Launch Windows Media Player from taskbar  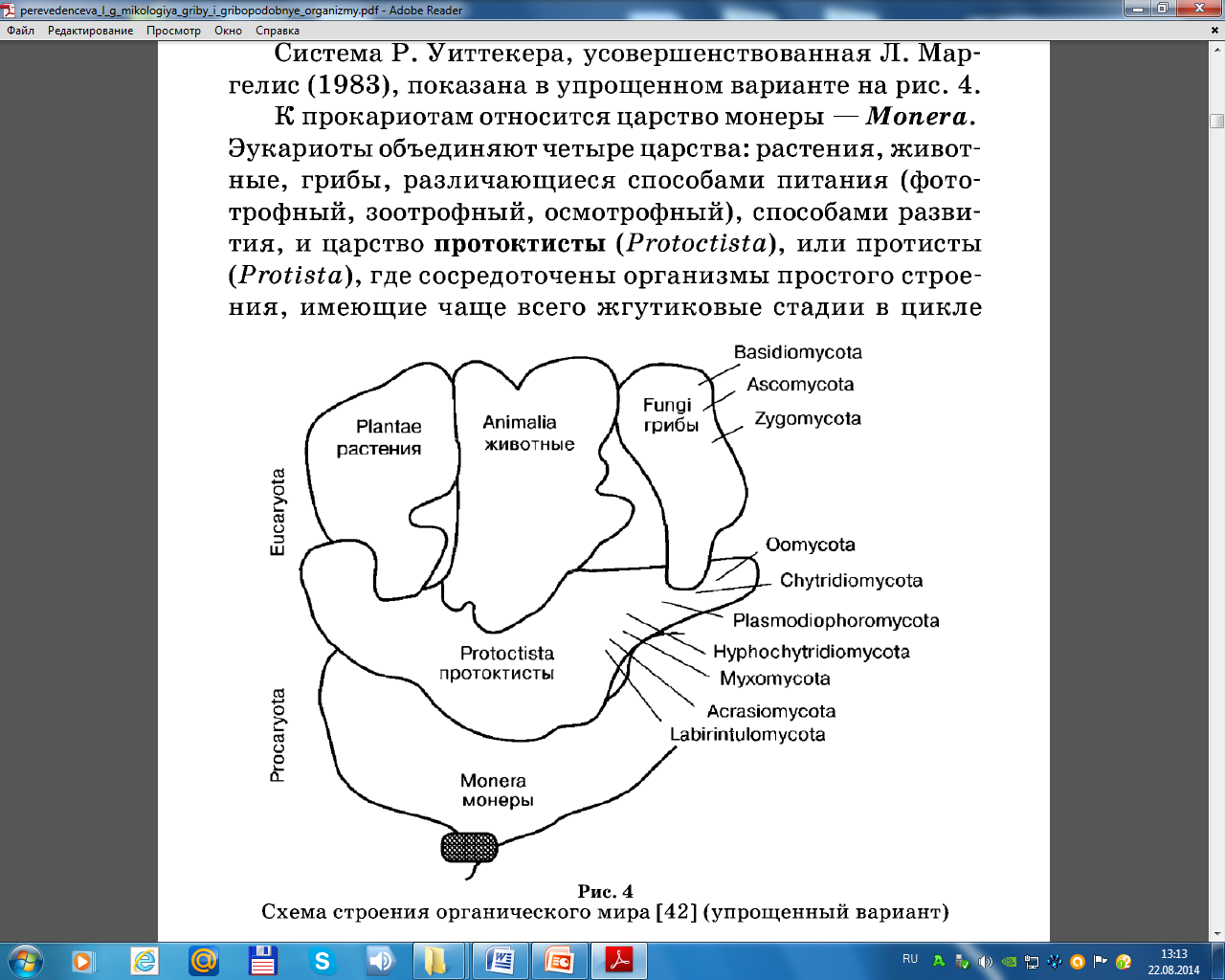coord(83,961)
